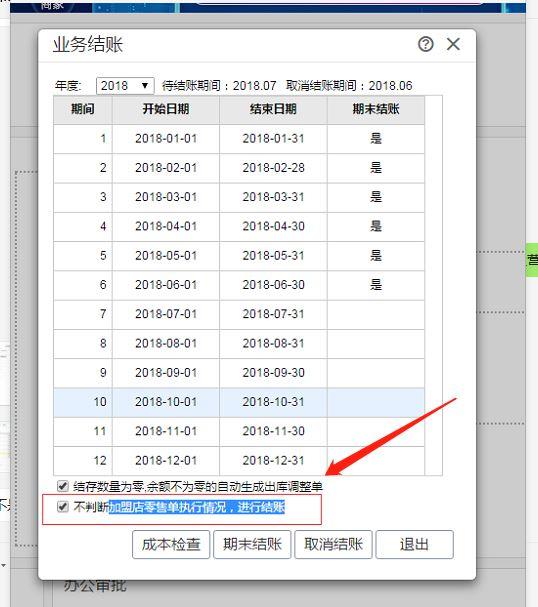This screenshot has width=538, height=607.
Task: Select end date 2018-08-31 cell
Action: coord(273,343)
